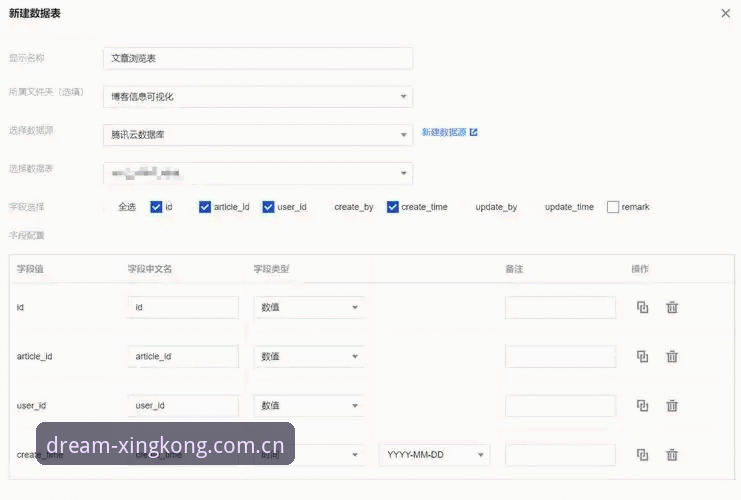The height and width of the screenshot is (500, 741).
Task: Click the user_id value in 字段值 column
Action: pos(31,405)
